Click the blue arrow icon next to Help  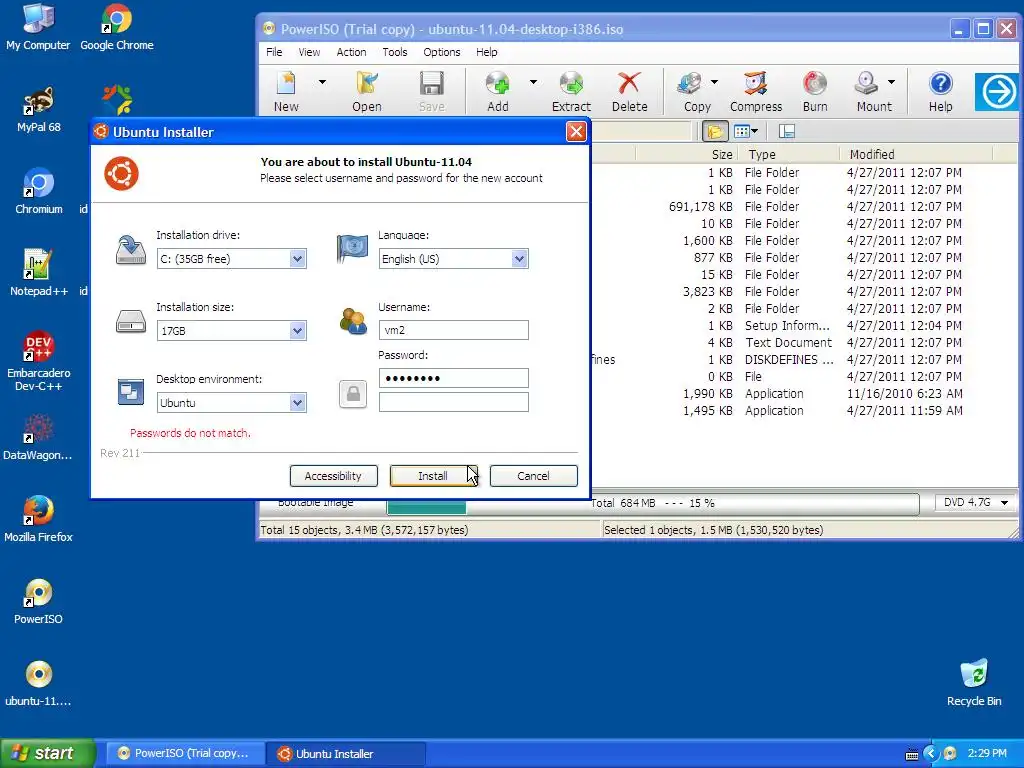tap(998, 92)
